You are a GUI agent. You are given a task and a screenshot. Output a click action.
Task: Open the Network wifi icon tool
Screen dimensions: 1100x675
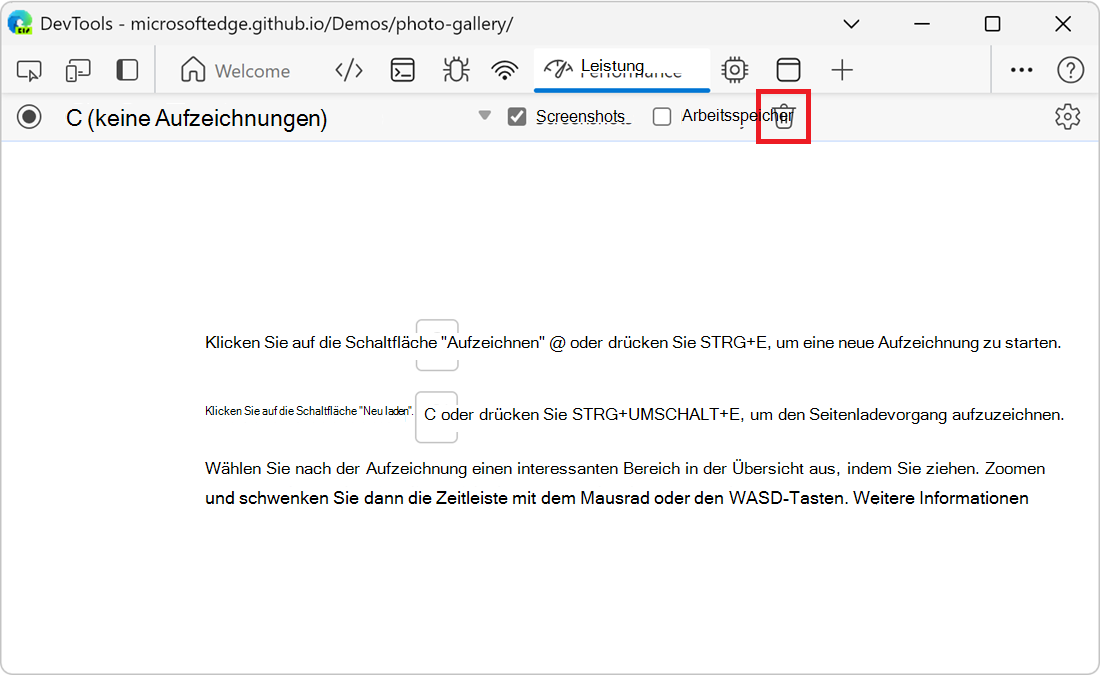504,70
